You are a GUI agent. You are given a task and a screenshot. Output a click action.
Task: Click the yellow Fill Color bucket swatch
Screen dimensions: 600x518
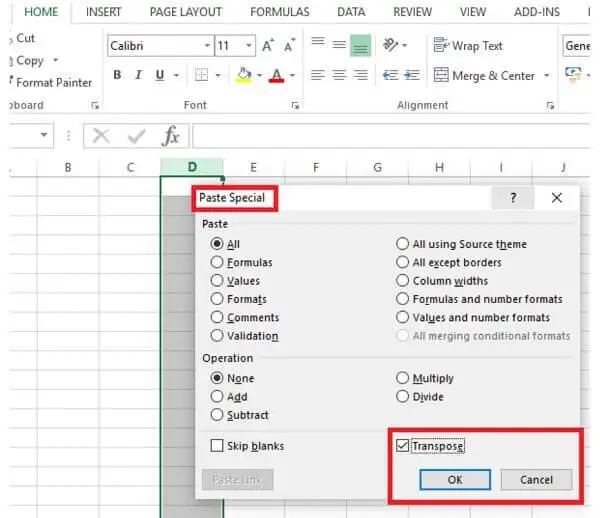244,76
